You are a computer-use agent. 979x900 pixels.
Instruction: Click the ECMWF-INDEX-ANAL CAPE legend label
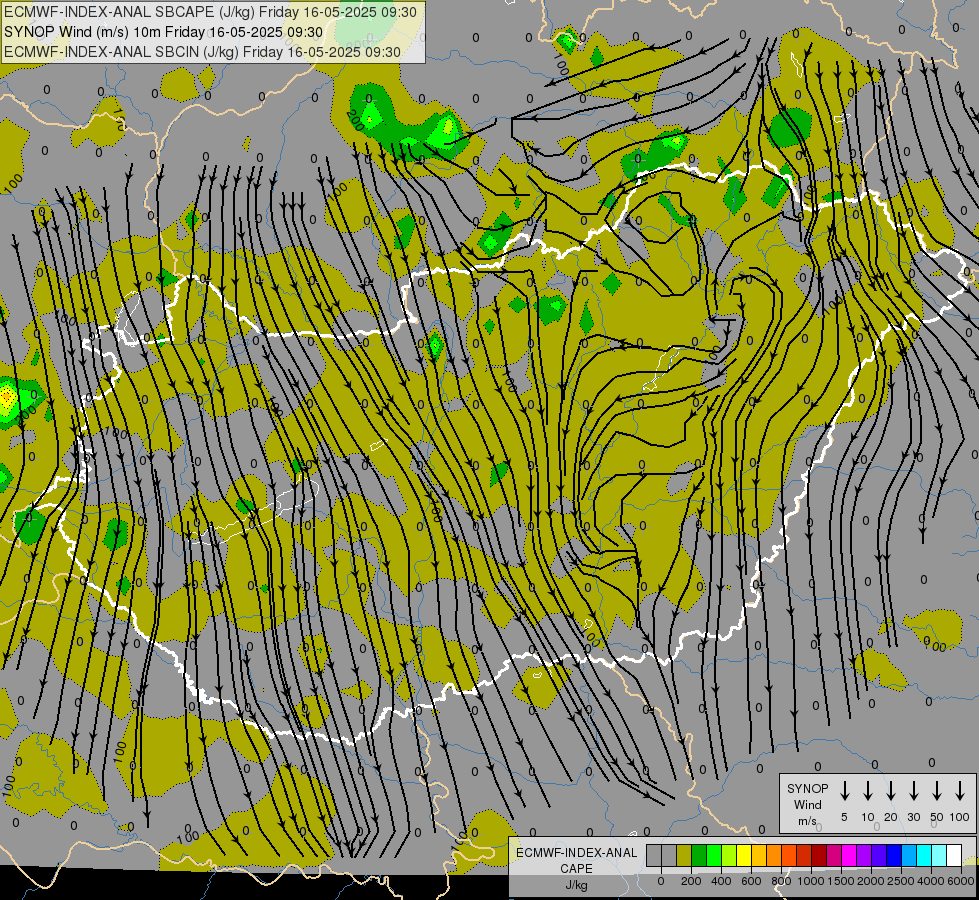[x=576, y=860]
